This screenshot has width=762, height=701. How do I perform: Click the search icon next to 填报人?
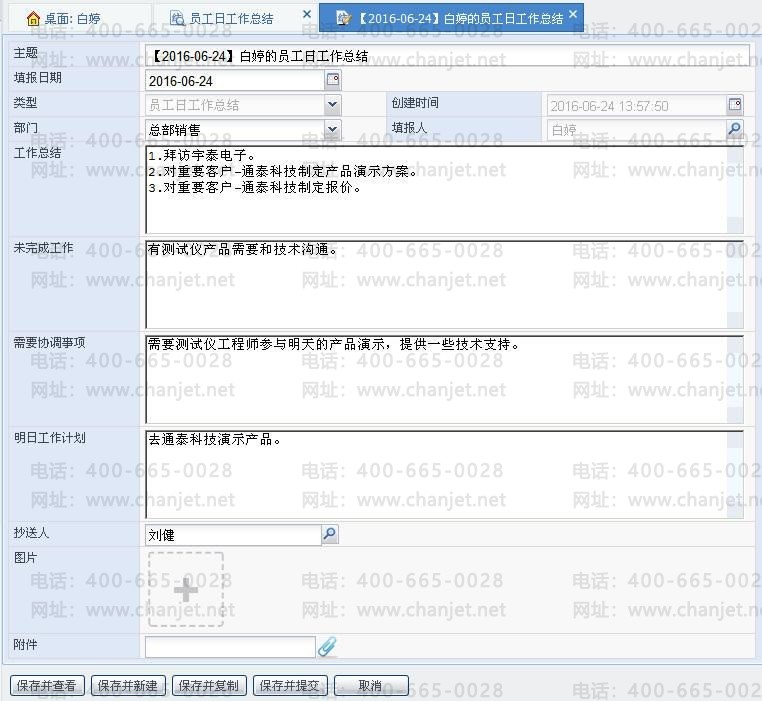pos(734,130)
